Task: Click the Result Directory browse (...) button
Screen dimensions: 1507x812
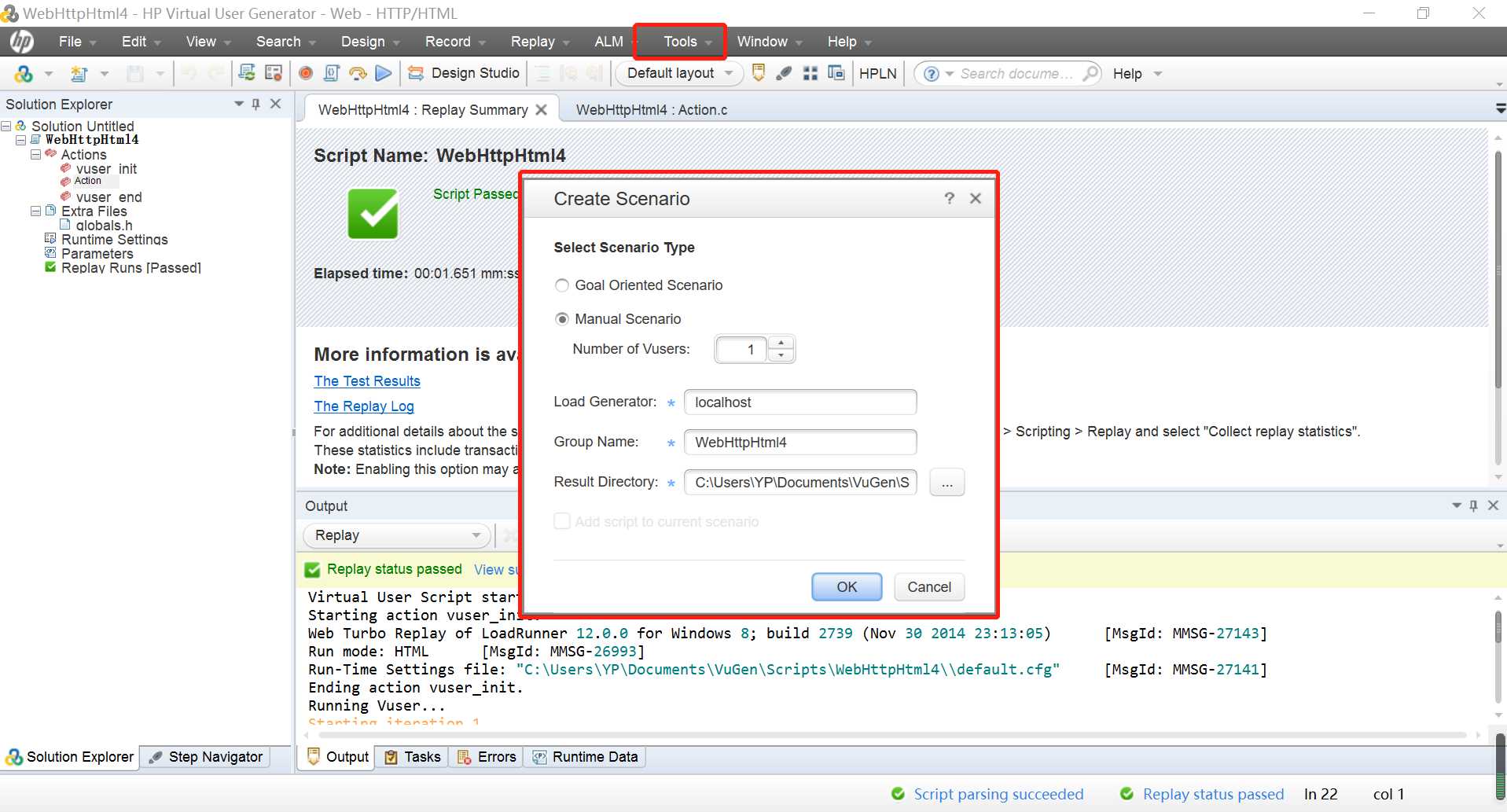Action: [946, 483]
